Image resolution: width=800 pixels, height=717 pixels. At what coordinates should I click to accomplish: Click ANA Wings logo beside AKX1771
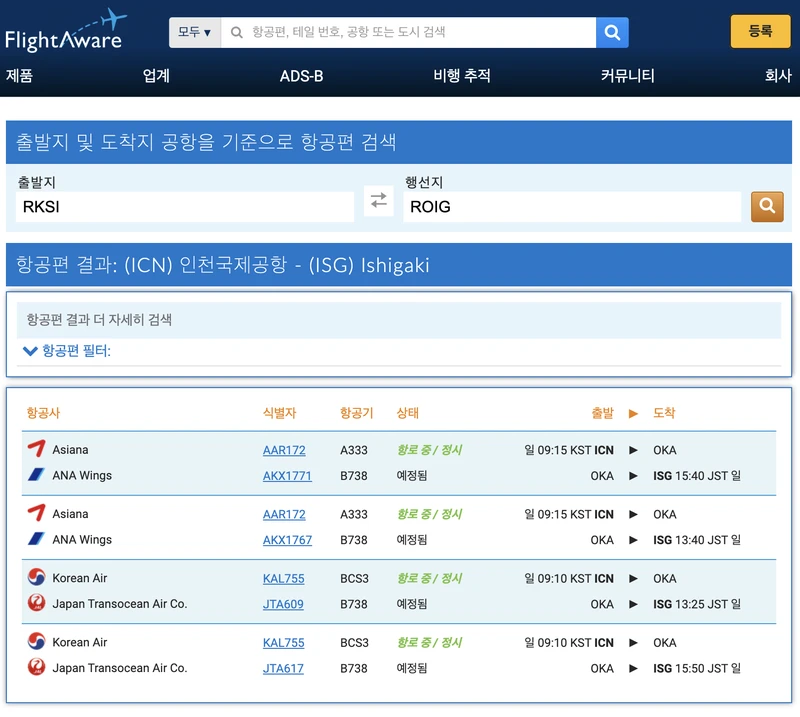pyautogui.click(x=36, y=475)
